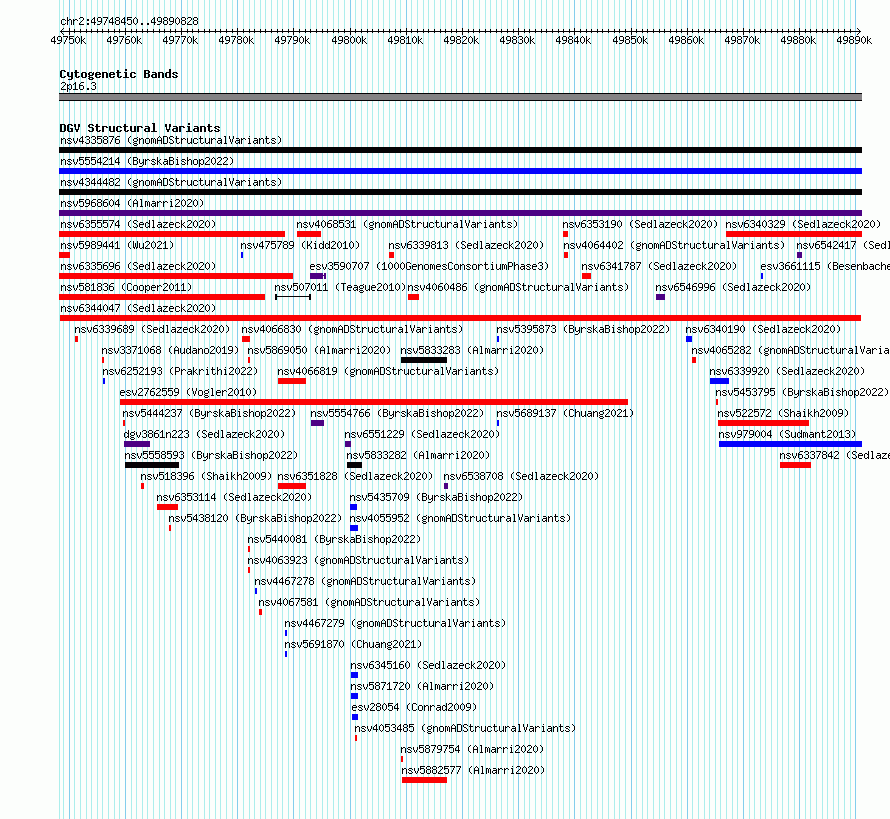Click the purple nsv5968604 Almarri2020 bar
890x819 pixels.
[460, 213]
